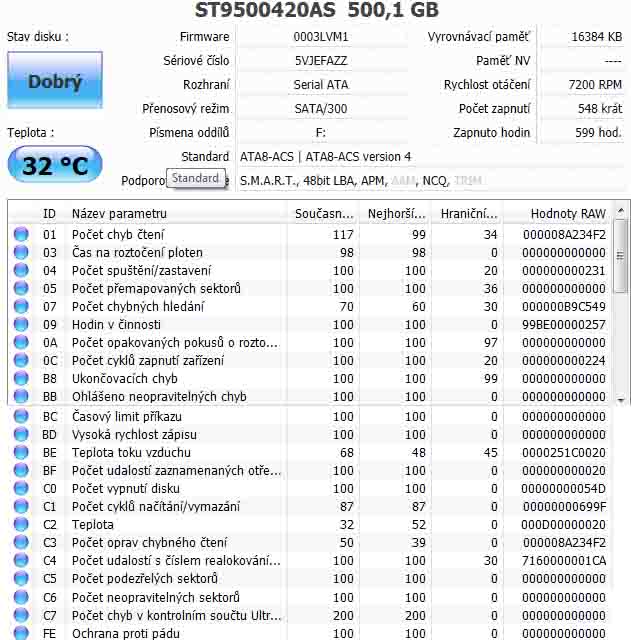Click the serial number field 5VJEFAZZ
Screen dimensions: 631x640
click(321, 61)
